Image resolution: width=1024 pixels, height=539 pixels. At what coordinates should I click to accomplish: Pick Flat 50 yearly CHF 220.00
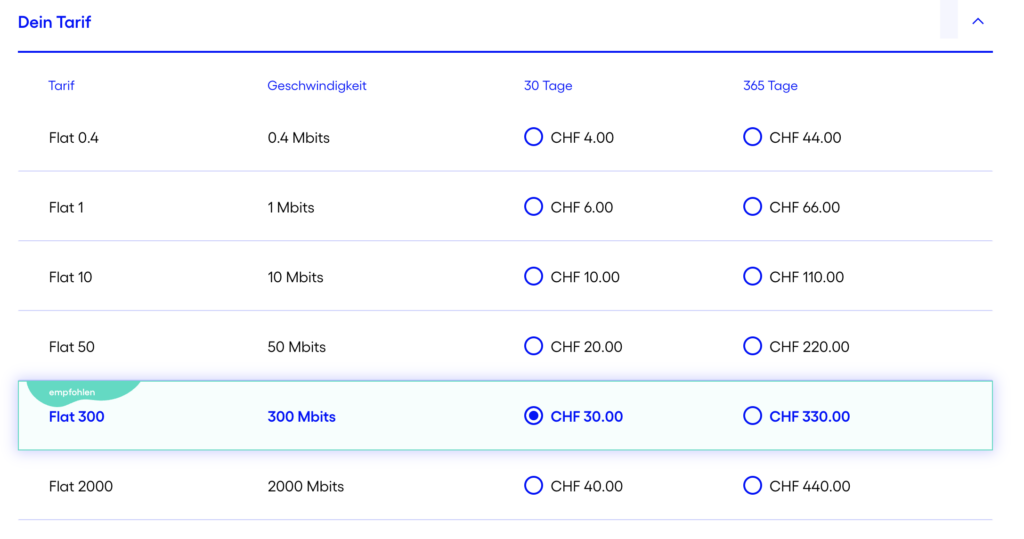pyautogui.click(x=752, y=346)
